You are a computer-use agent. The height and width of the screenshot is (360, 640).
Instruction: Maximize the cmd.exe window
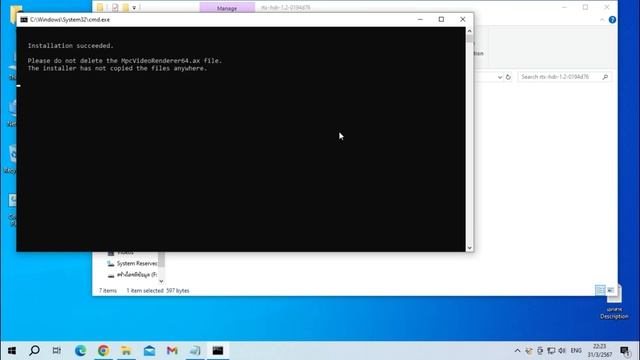click(x=441, y=19)
